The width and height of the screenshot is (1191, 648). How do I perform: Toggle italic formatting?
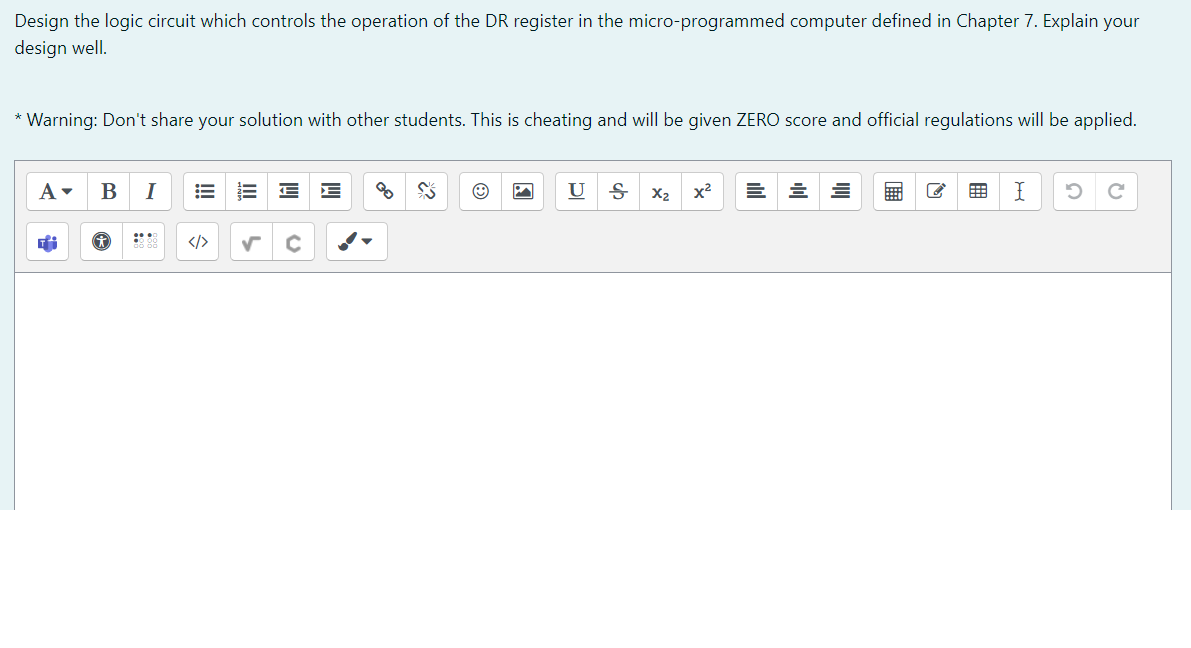pos(150,191)
